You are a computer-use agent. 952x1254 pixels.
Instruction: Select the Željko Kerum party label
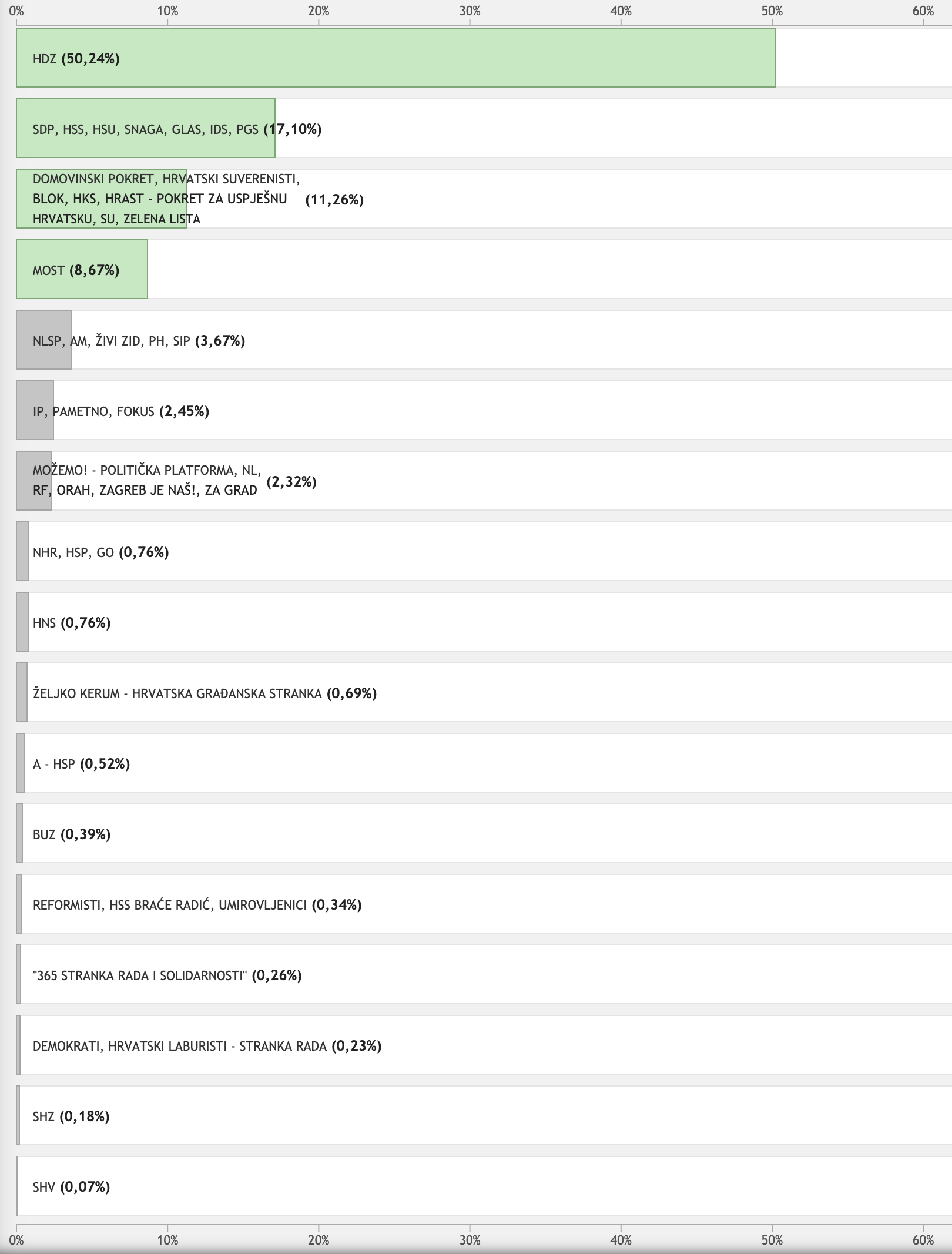tap(205, 693)
